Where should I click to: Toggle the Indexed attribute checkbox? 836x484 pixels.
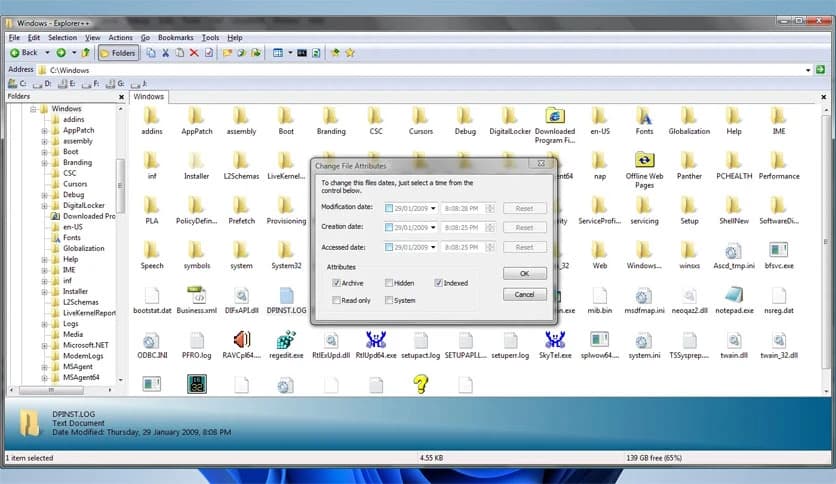pos(438,283)
